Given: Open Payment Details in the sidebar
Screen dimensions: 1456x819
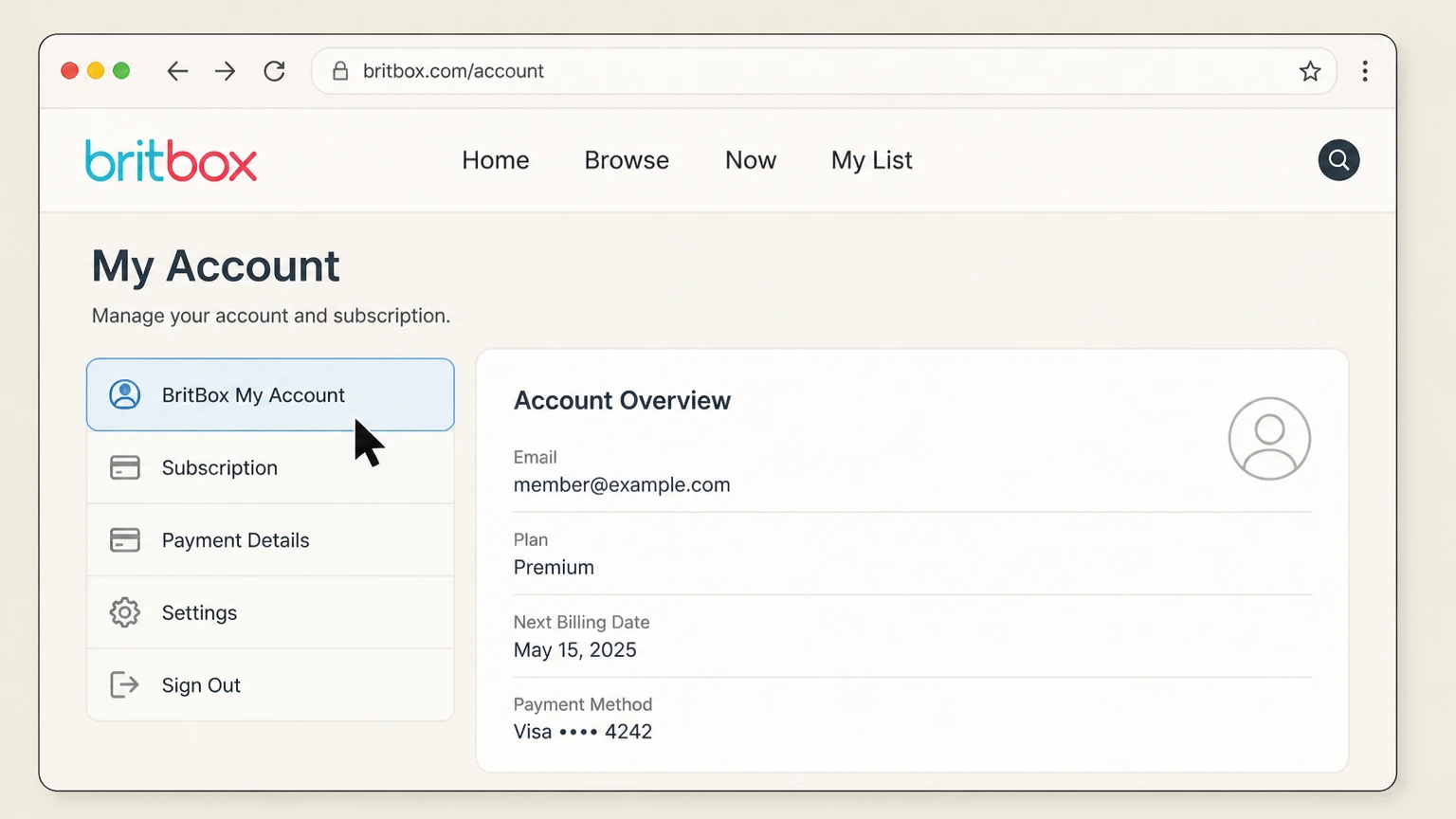Looking at the screenshot, I should click(270, 540).
